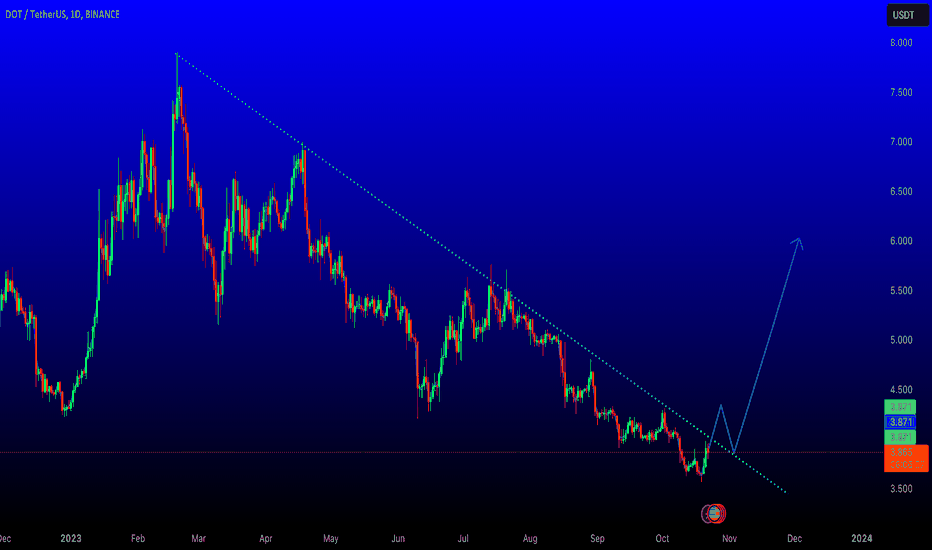This screenshot has width=932, height=550.
Task: Click the Apr label on time axis
Action: (266, 538)
